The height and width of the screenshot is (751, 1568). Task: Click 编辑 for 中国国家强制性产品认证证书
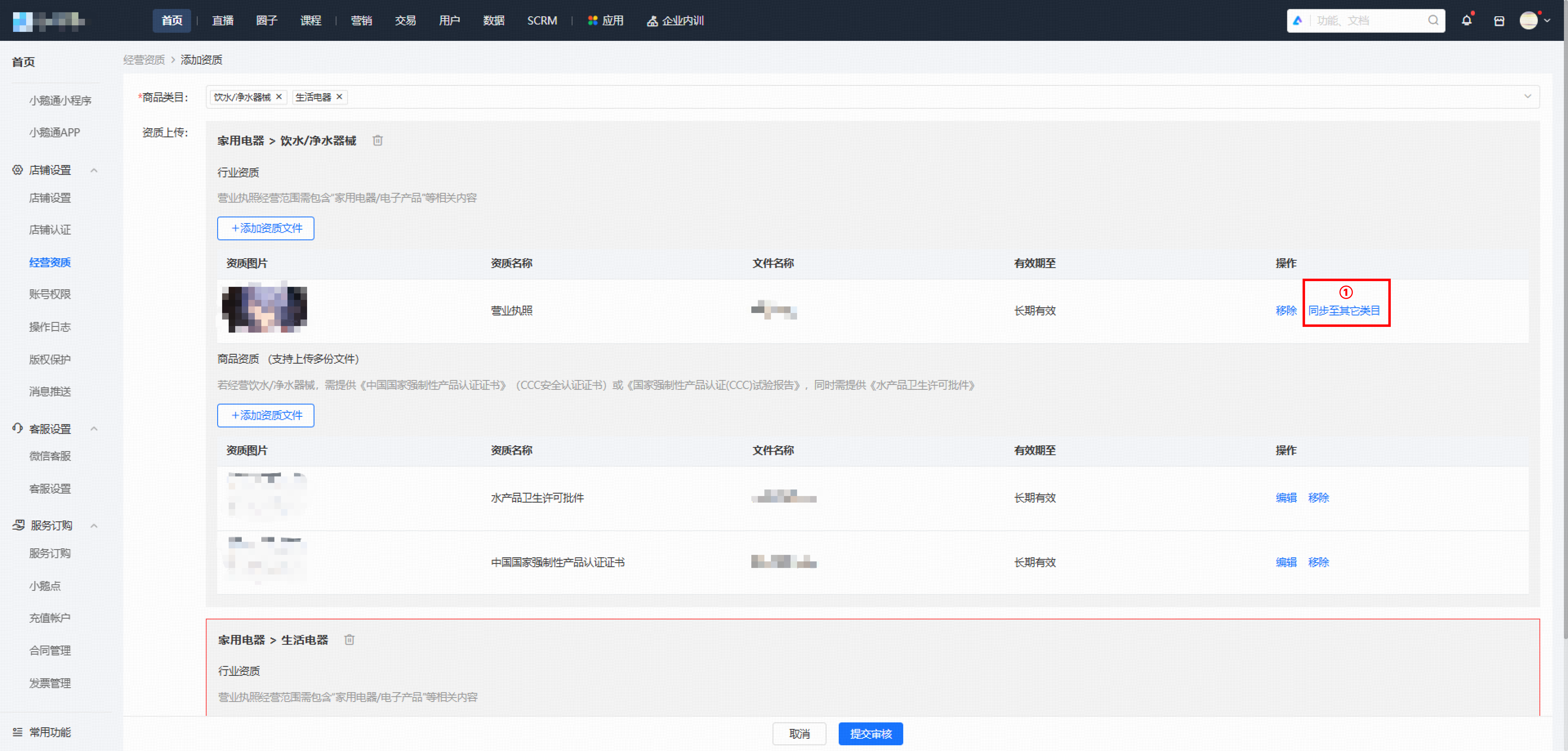coord(1286,562)
